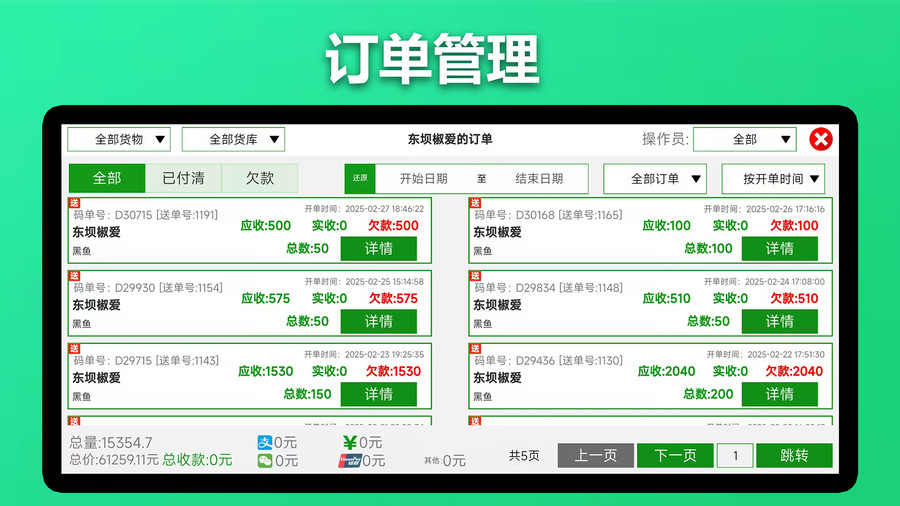The height and width of the screenshot is (506, 900).
Task: Click the UnionPay card icon
Action: (x=348, y=461)
